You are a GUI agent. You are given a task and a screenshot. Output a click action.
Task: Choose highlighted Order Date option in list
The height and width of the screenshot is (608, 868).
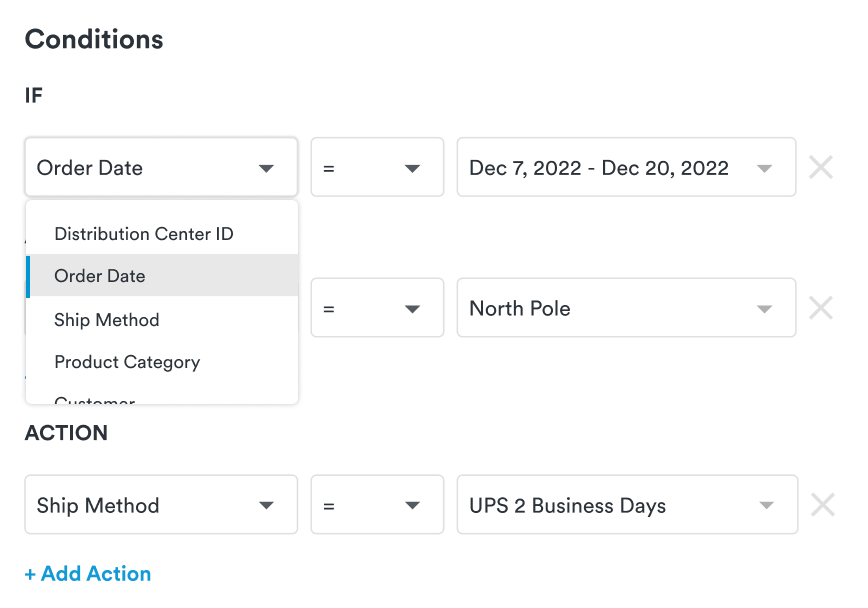click(100, 276)
